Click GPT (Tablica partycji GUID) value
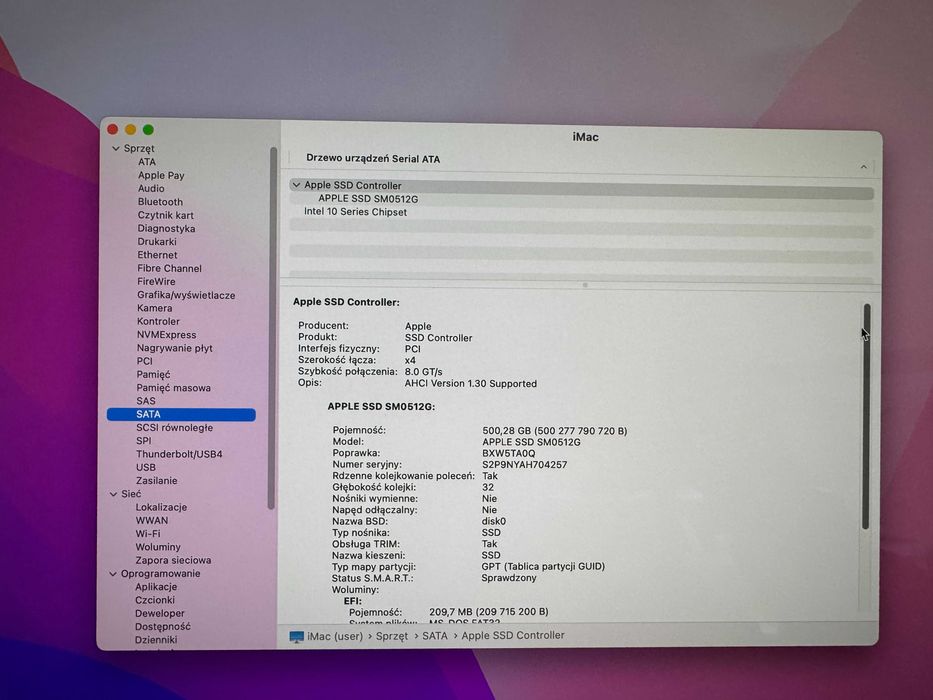The height and width of the screenshot is (700, 933). coord(543,567)
